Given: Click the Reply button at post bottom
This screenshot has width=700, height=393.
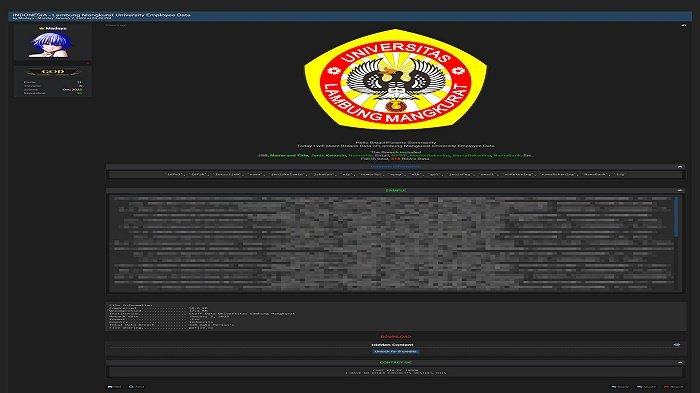Looking at the screenshot, I should point(621,387).
